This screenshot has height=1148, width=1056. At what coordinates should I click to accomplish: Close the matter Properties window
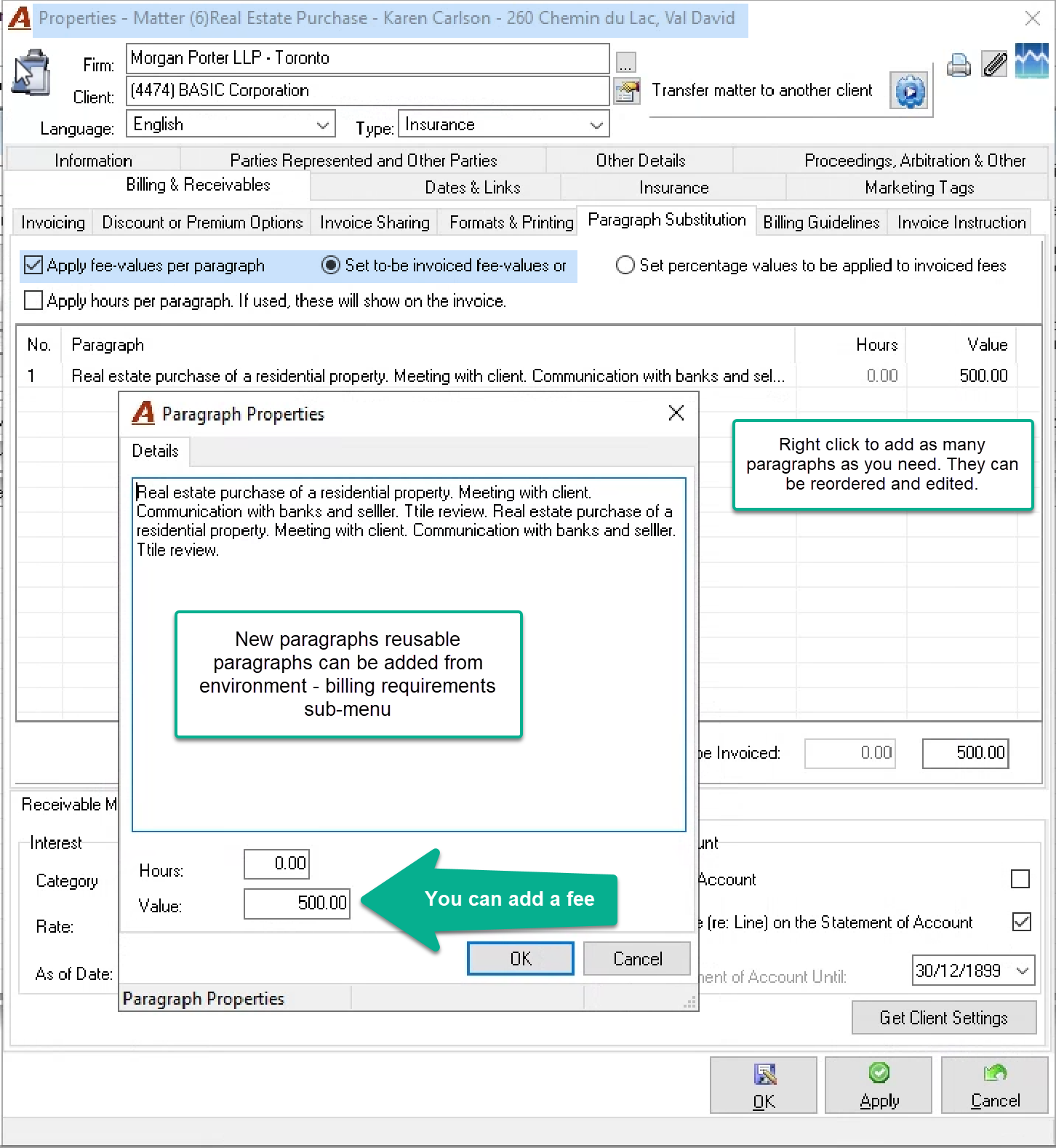pyautogui.click(x=1032, y=18)
